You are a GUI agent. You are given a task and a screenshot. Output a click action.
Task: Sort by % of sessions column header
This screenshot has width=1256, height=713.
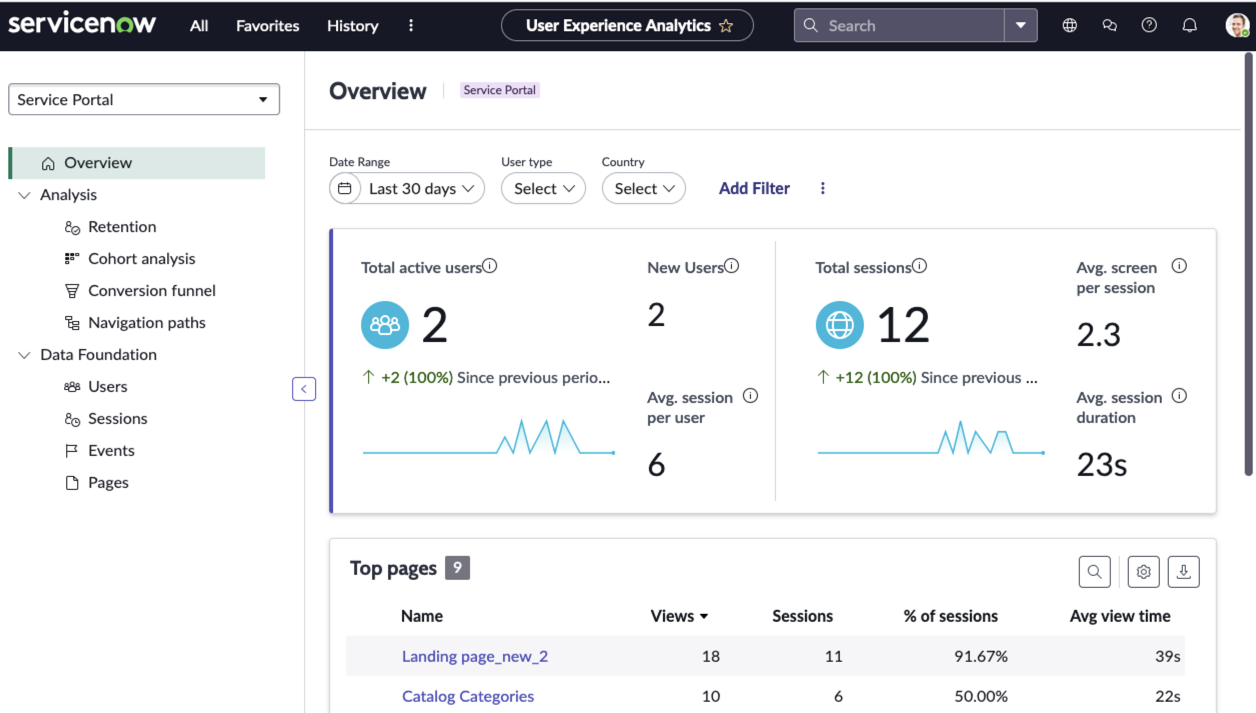951,616
